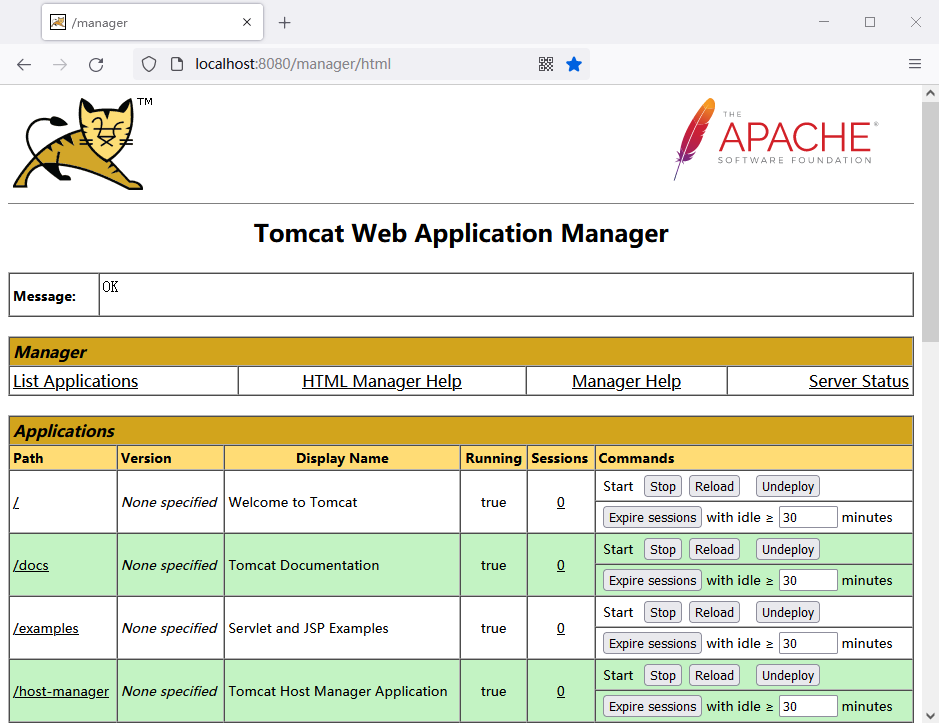Screen dimensions: 939x723
Task: Click the scrollbar up arrow
Action: point(930,93)
